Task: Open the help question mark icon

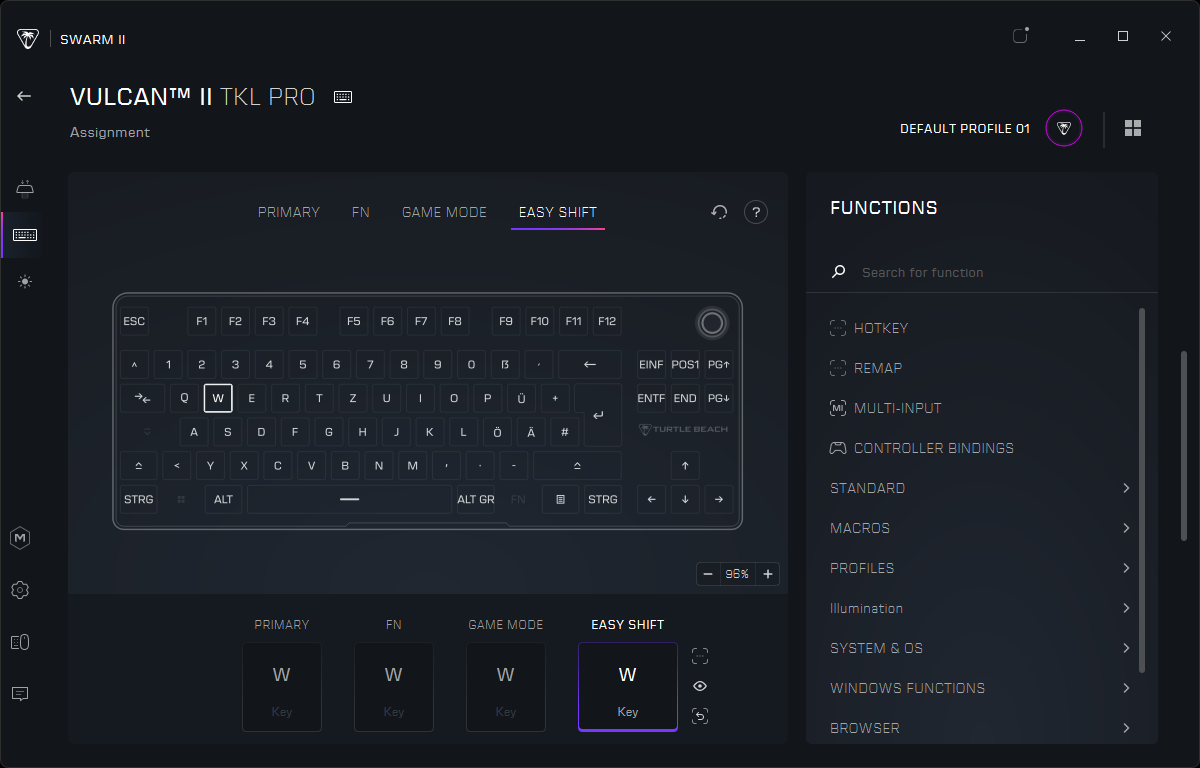Action: (756, 212)
